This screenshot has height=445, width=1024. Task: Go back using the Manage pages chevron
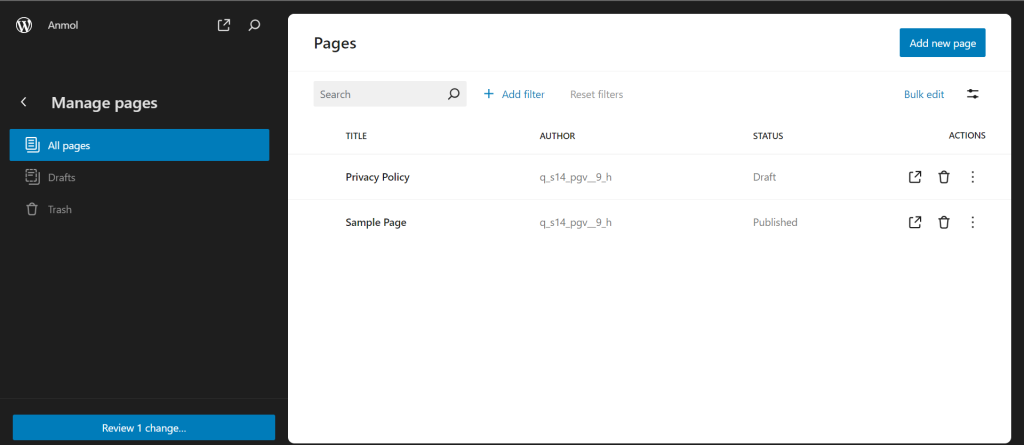[24, 103]
